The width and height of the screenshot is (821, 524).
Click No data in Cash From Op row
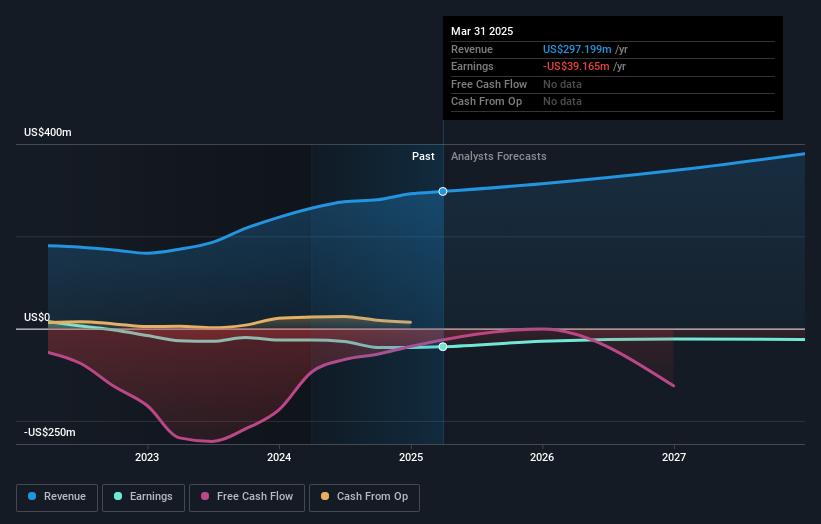(x=562, y=102)
